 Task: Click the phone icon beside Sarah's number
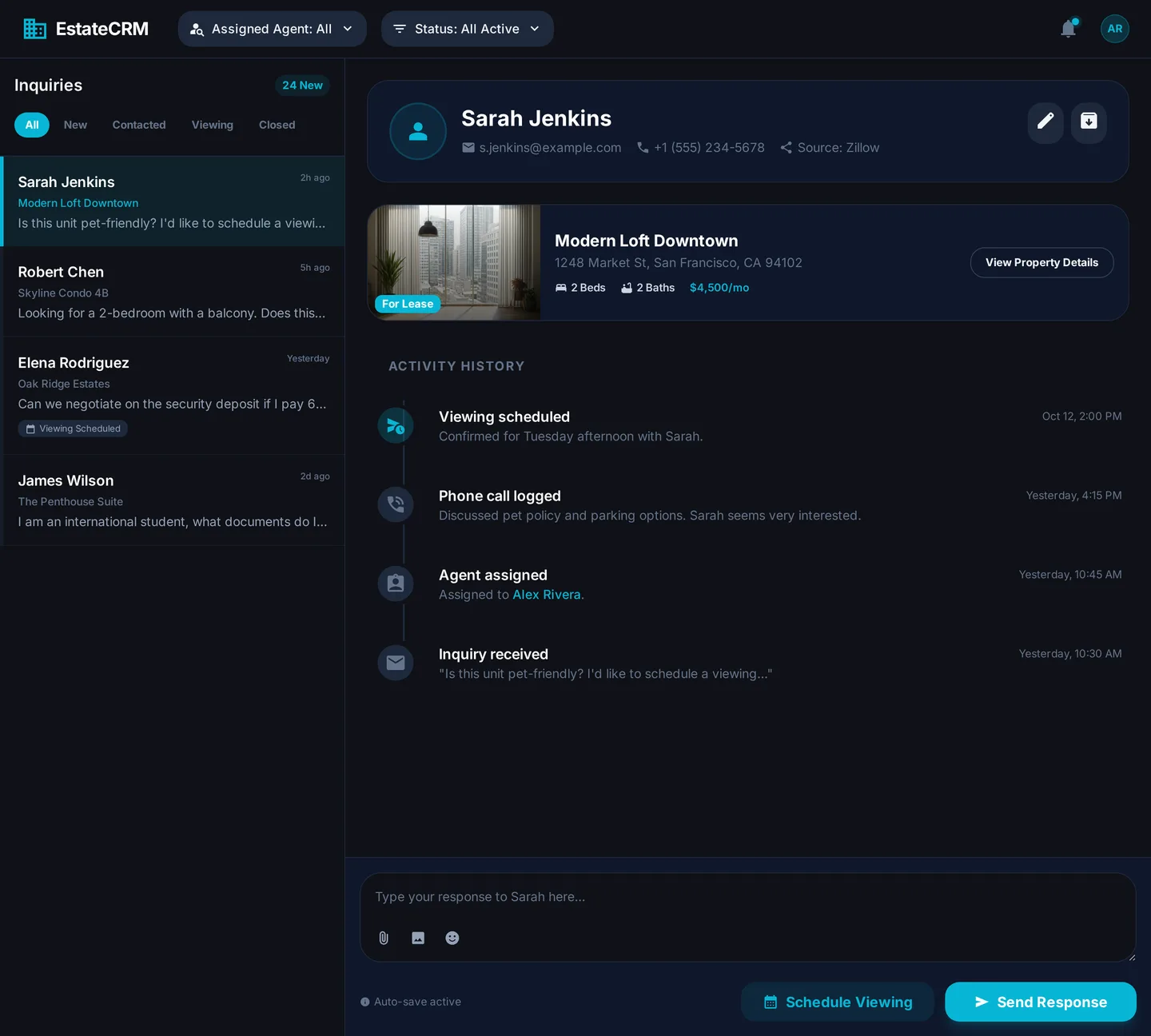(643, 147)
